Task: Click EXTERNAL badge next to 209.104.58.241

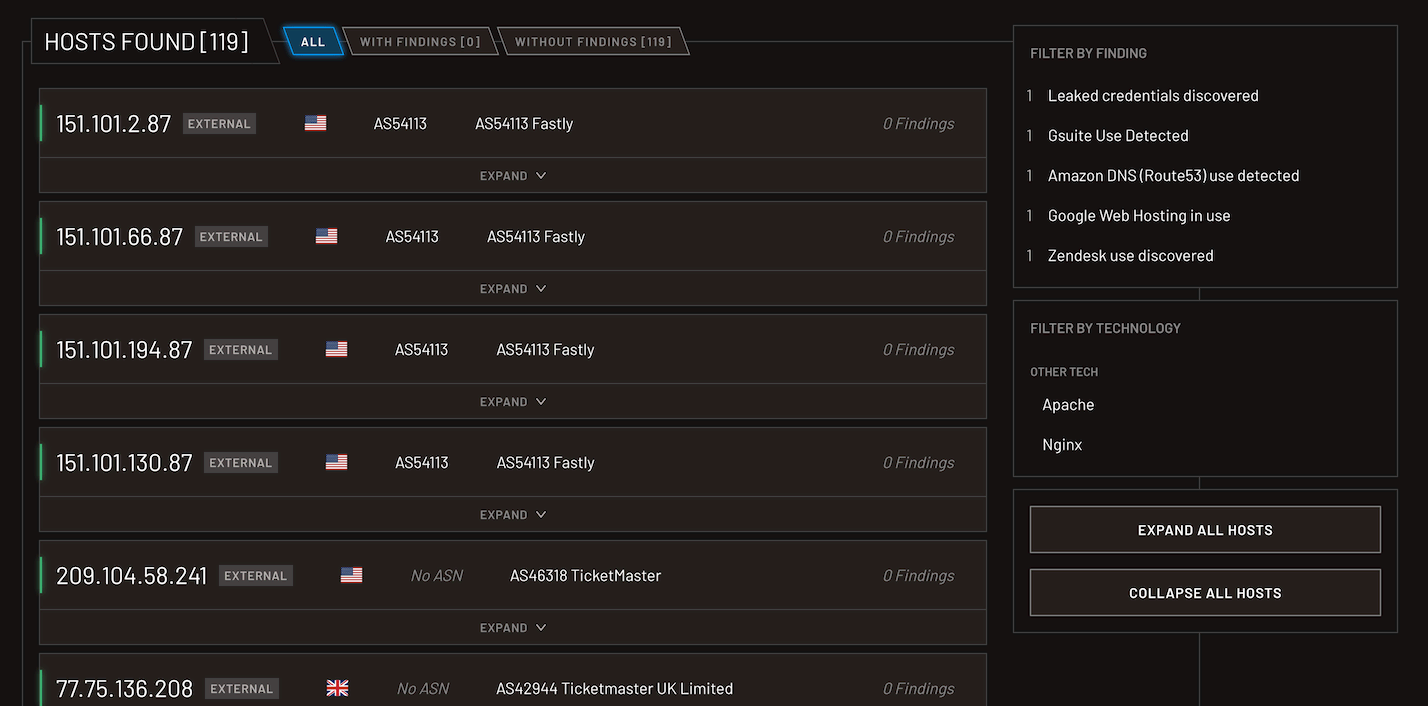Action: point(256,576)
